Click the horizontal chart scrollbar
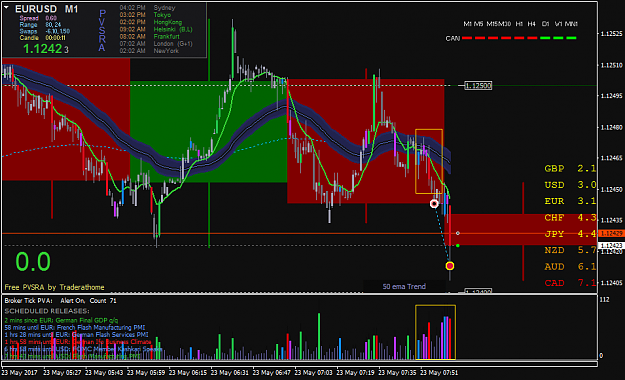This screenshot has height=380, width=625. 299,364
